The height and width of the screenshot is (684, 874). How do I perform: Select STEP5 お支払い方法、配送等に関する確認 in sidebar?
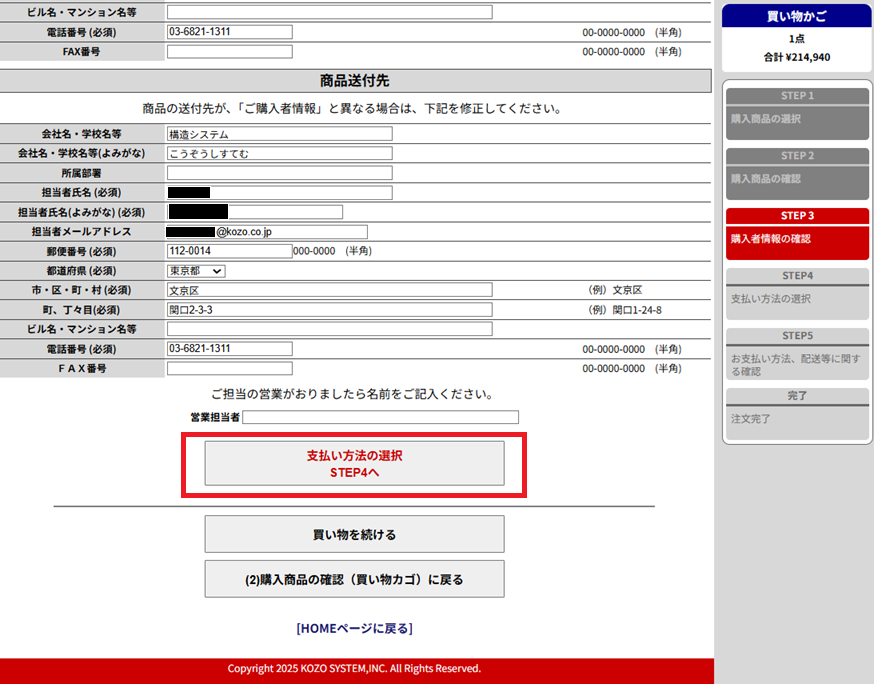[797, 357]
